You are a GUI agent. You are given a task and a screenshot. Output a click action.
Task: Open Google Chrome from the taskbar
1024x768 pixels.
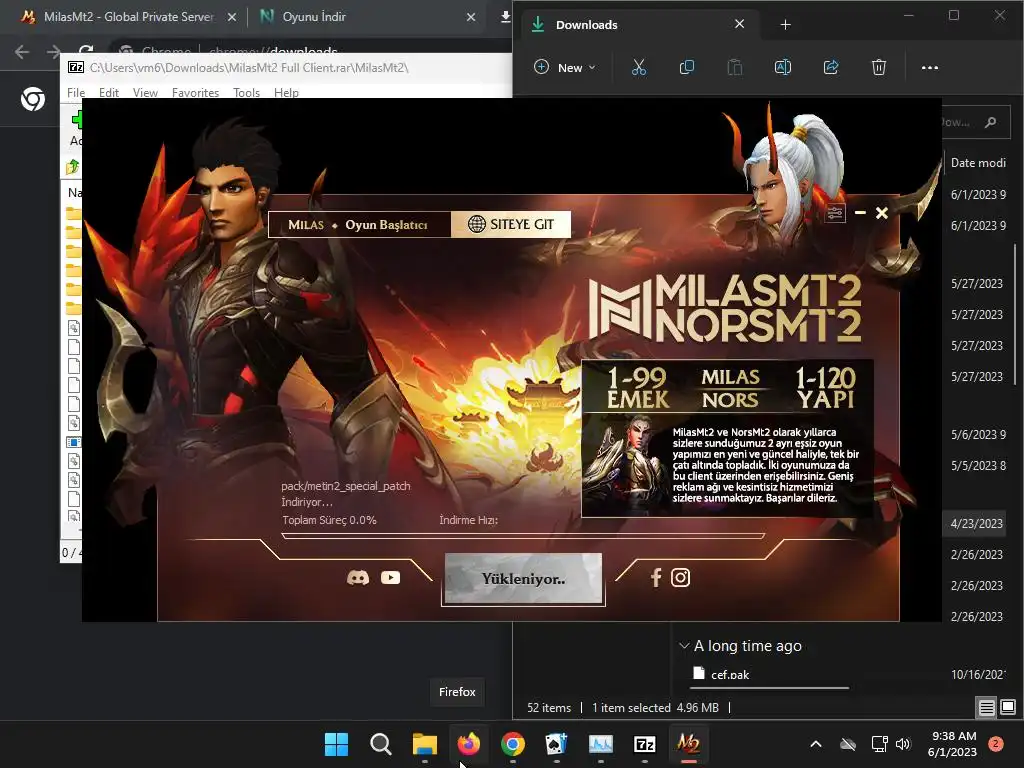point(513,744)
